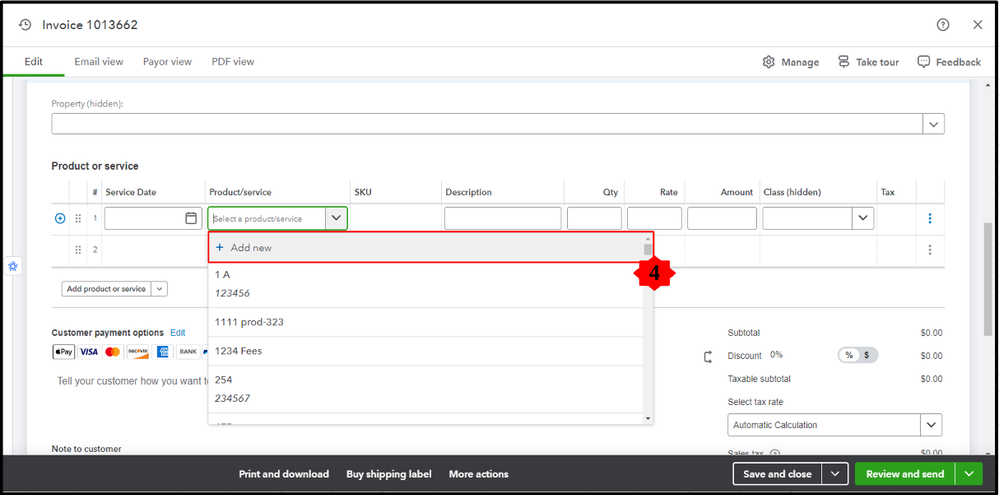
Task: Open the Service Date calendar picker icon
Action: [x=190, y=218]
